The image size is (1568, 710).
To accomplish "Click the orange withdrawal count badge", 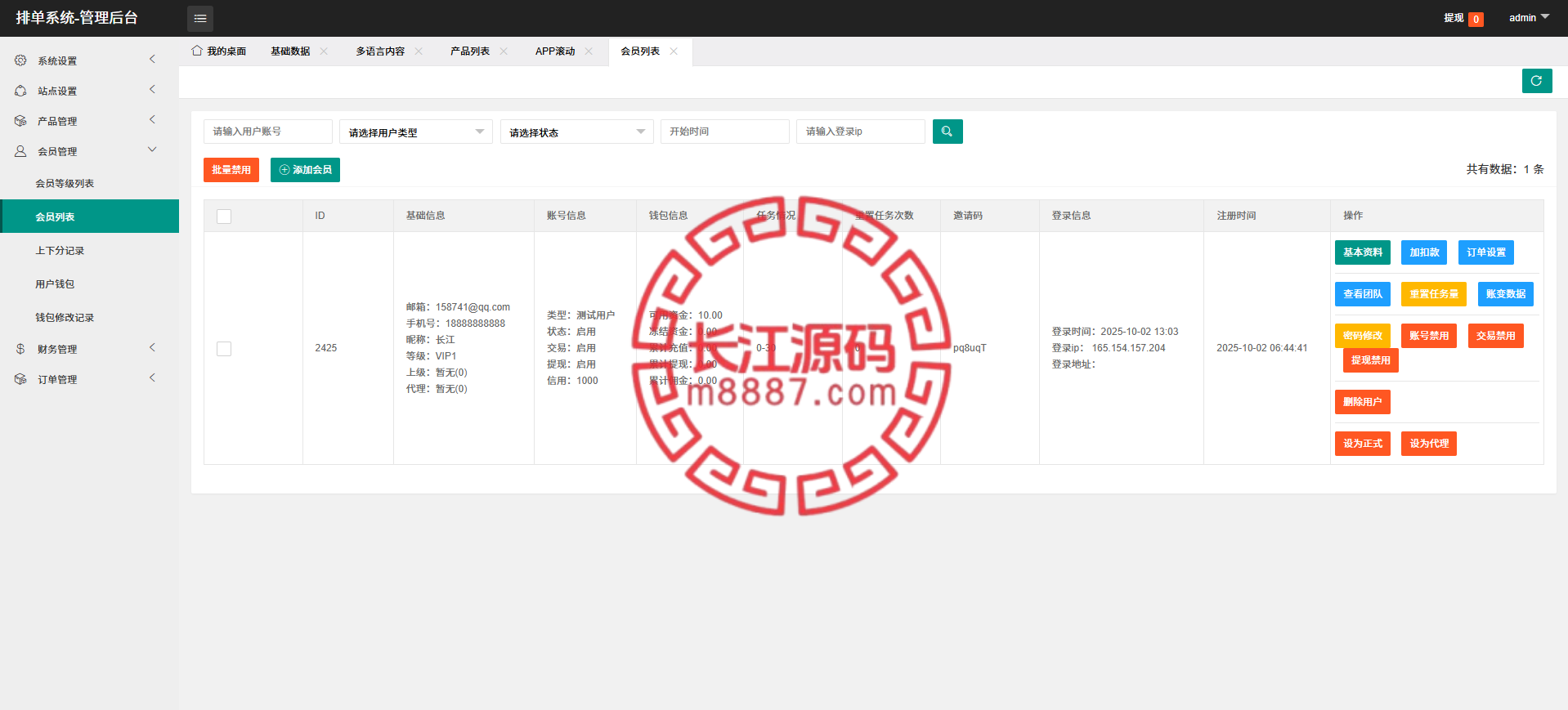I will tap(1476, 20).
